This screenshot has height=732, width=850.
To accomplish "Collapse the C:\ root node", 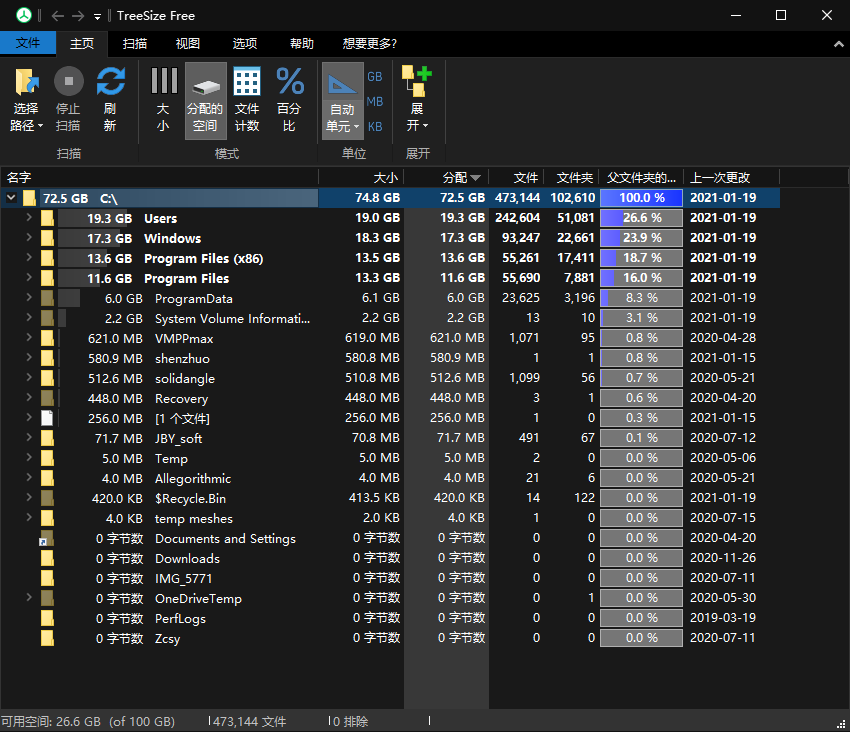I will 11,198.
